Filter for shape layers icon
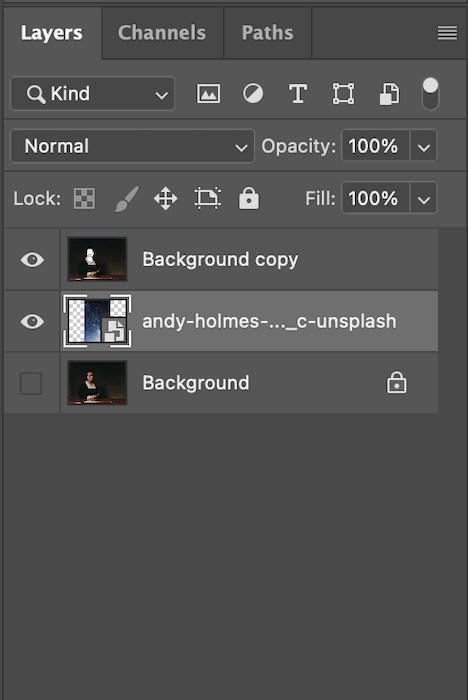 [x=343, y=94]
